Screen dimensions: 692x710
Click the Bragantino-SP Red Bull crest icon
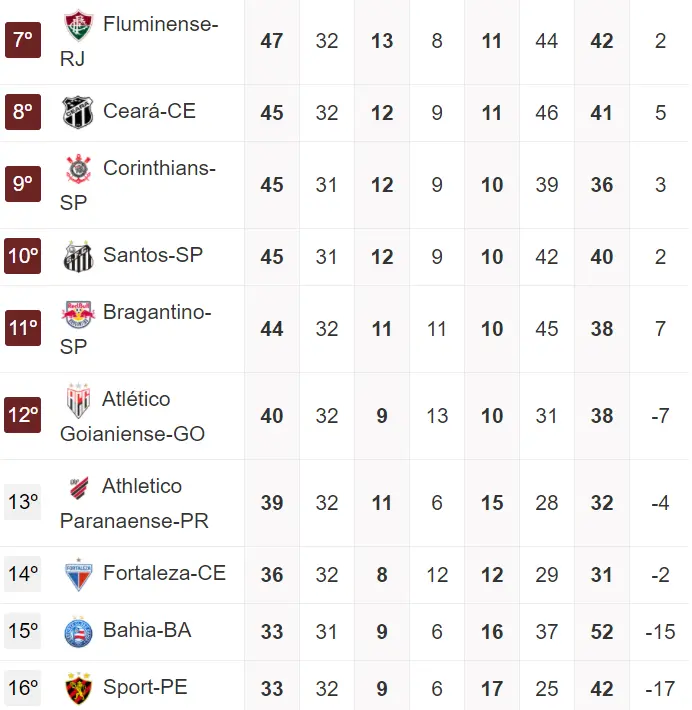coord(77,314)
